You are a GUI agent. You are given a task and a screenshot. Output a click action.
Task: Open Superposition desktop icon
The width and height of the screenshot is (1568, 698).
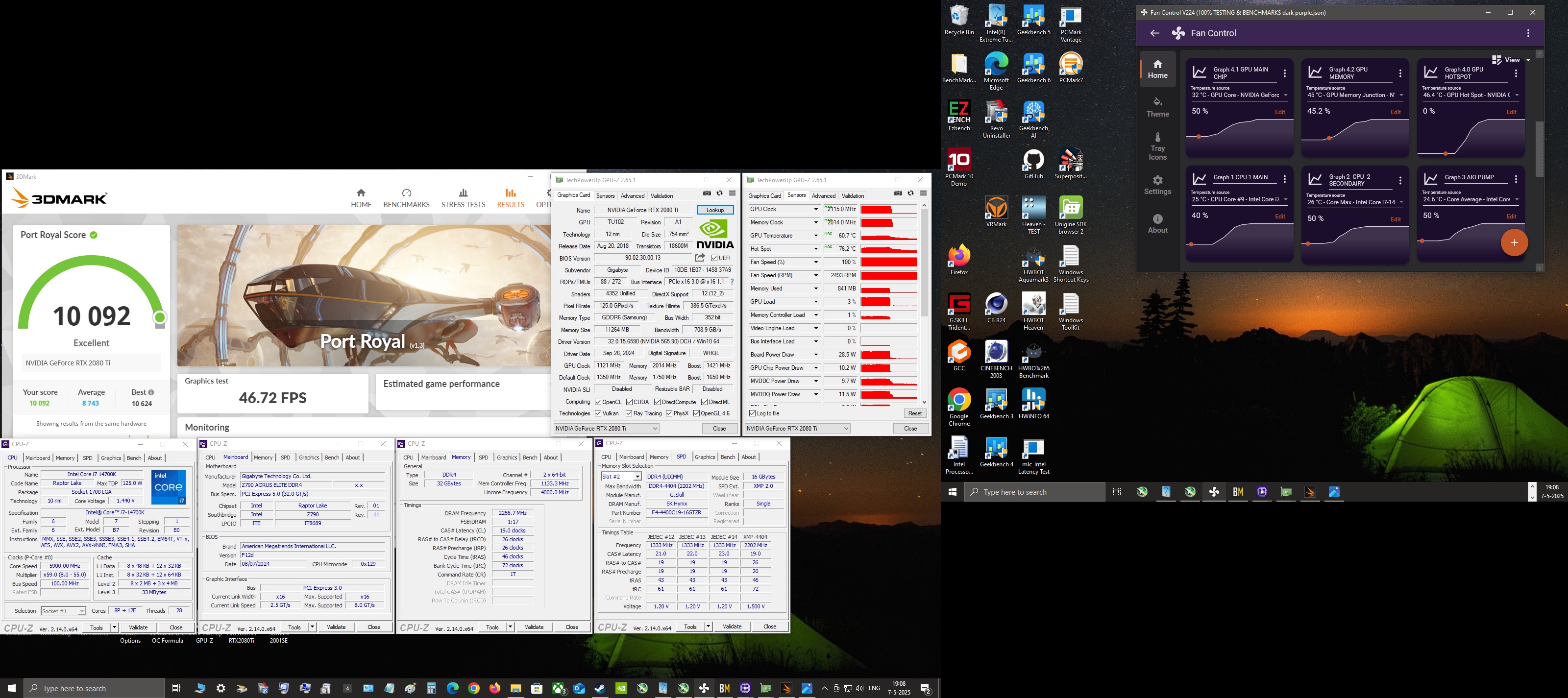point(1071,164)
